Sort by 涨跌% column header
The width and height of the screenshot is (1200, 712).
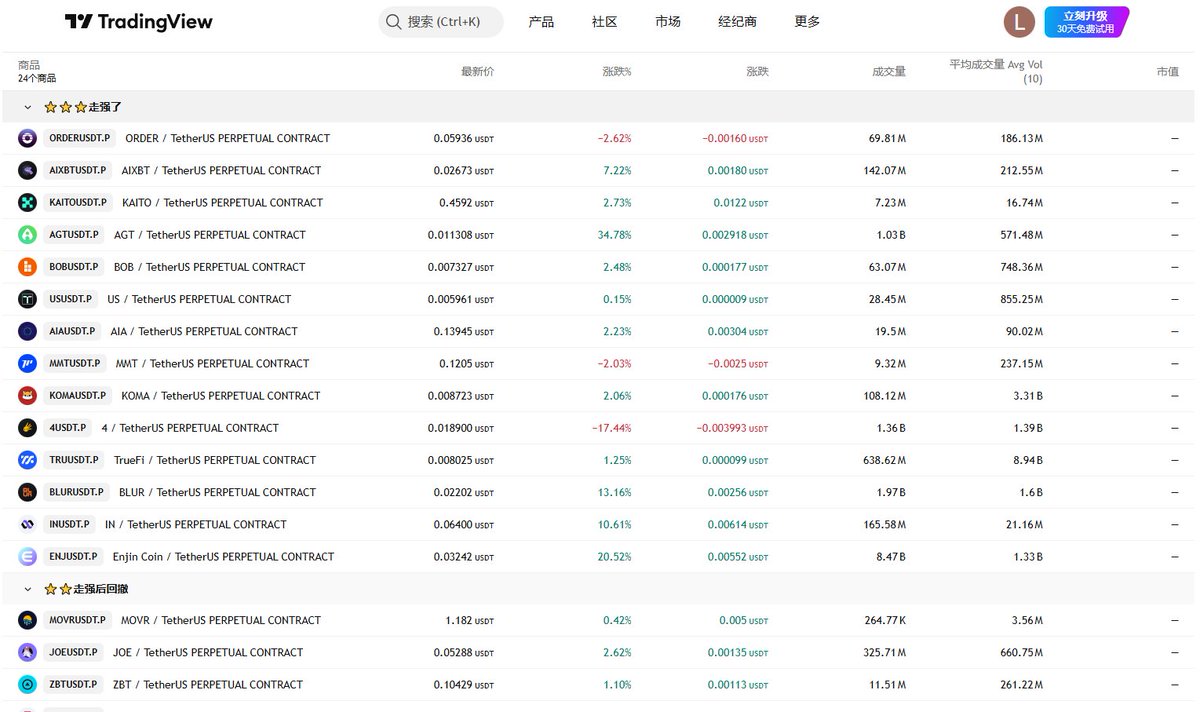[617, 72]
